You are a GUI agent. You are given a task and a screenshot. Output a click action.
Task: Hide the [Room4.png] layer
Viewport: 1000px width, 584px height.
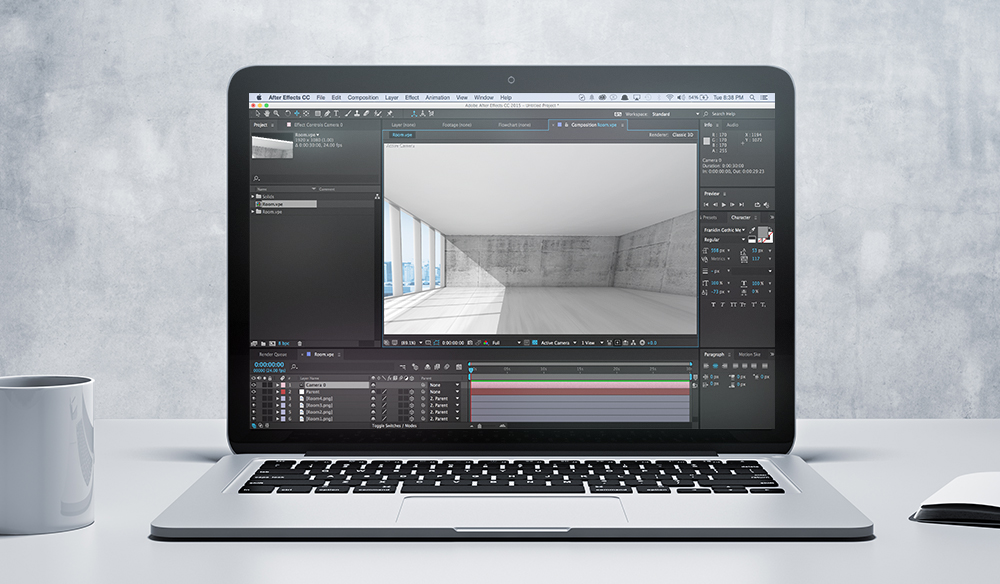tap(253, 399)
